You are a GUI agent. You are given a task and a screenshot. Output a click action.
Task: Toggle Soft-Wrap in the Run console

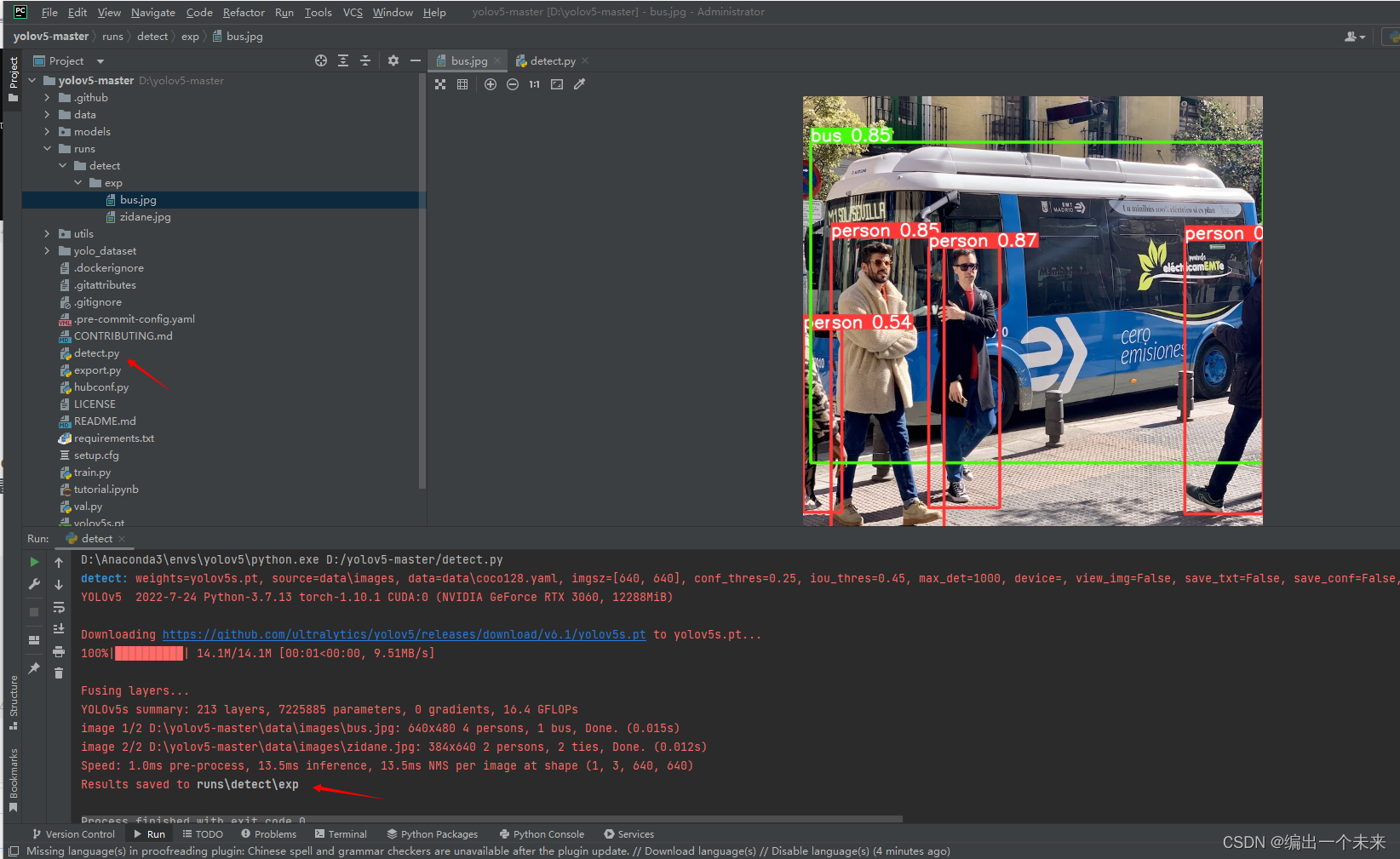pyautogui.click(x=59, y=607)
